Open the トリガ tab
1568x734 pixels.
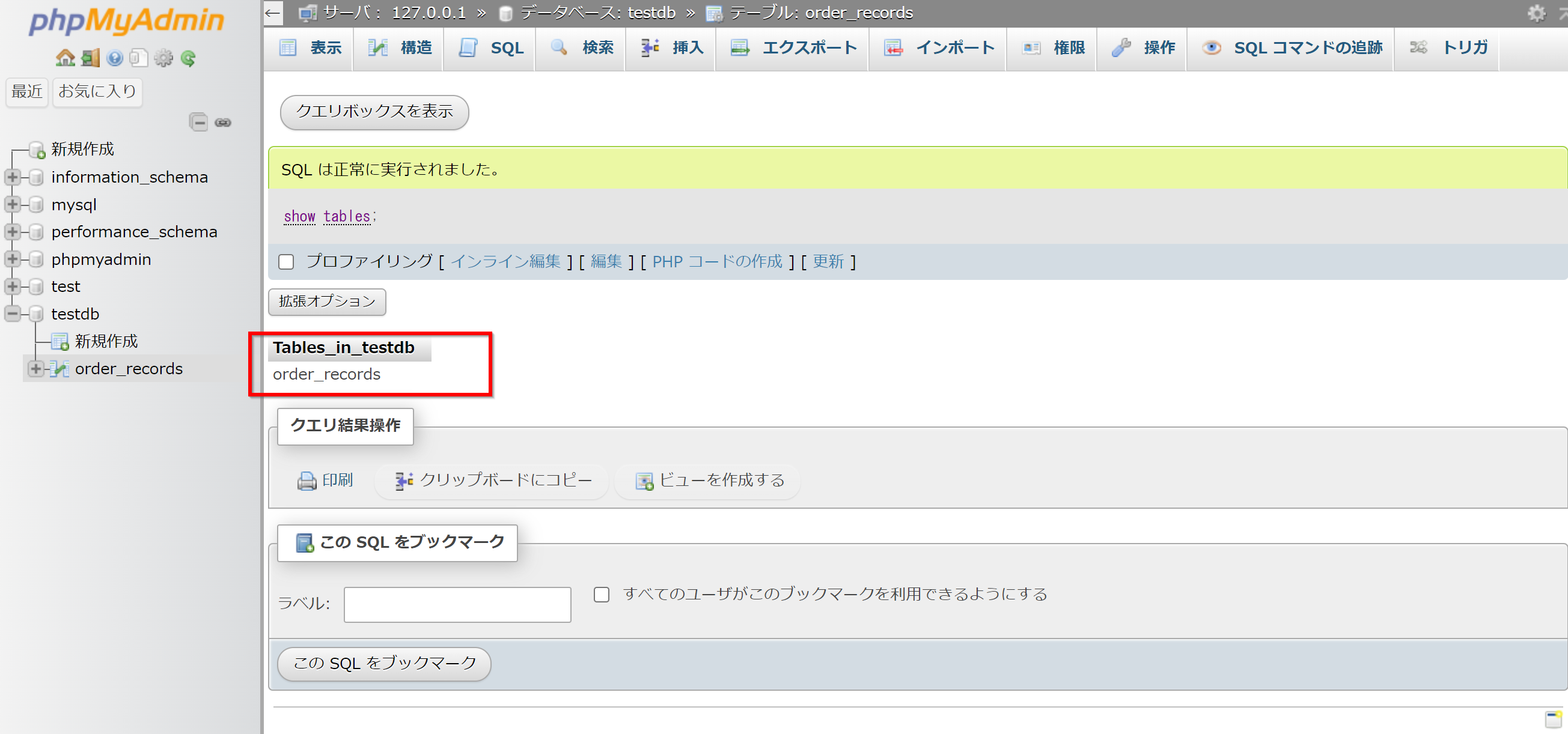[1447, 48]
